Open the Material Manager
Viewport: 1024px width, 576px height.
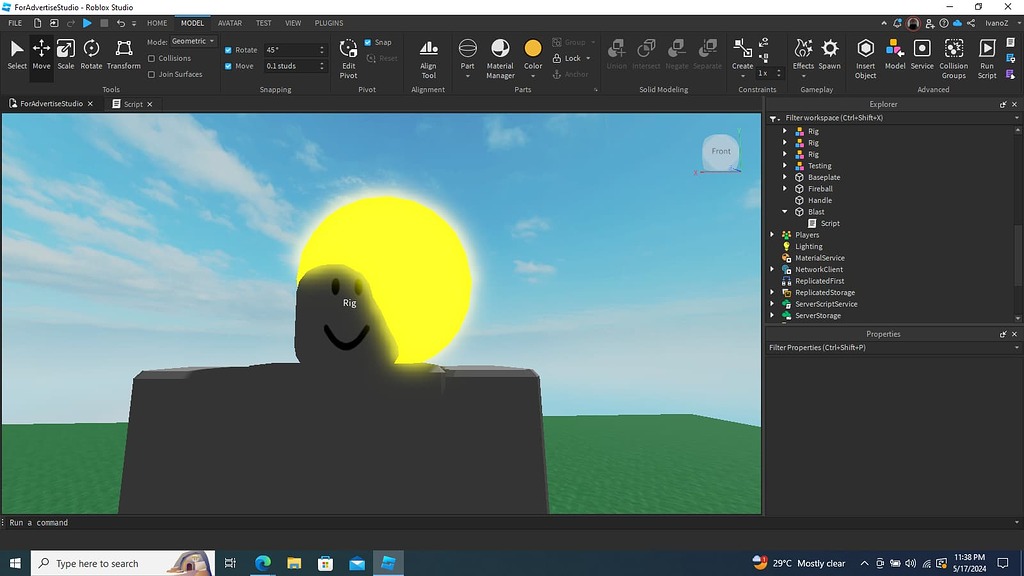click(499, 55)
